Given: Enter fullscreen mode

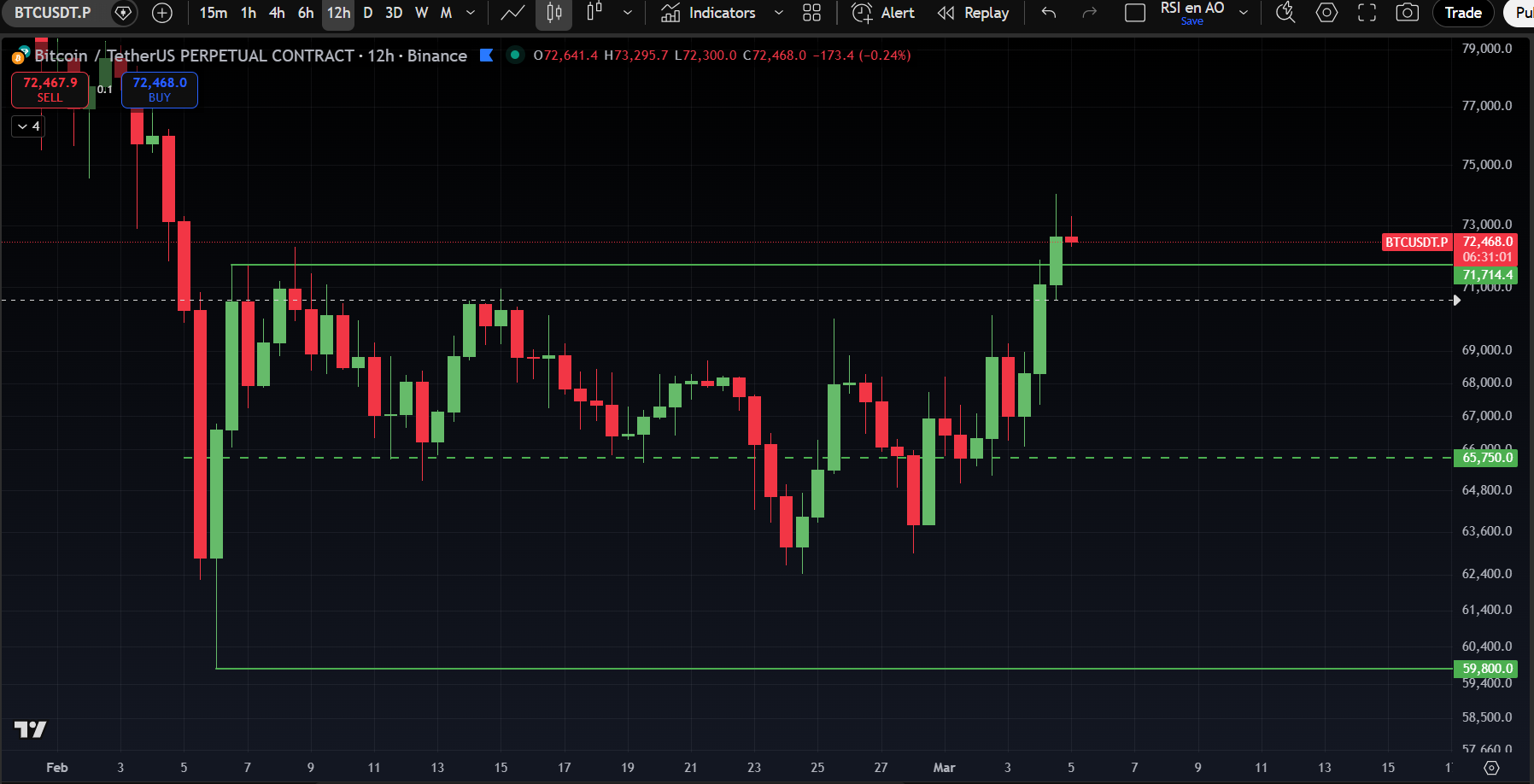Looking at the screenshot, I should click(1367, 13).
